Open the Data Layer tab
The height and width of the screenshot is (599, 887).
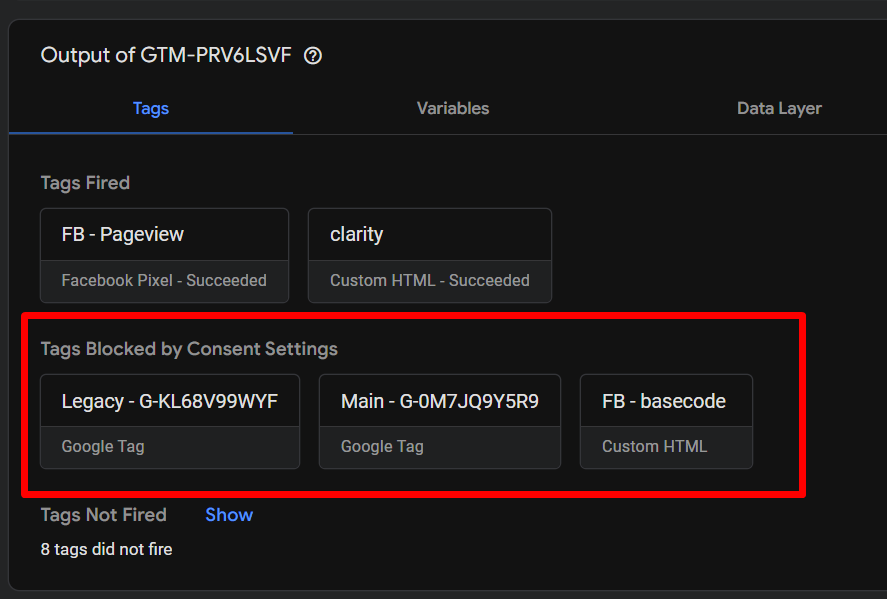pos(779,108)
